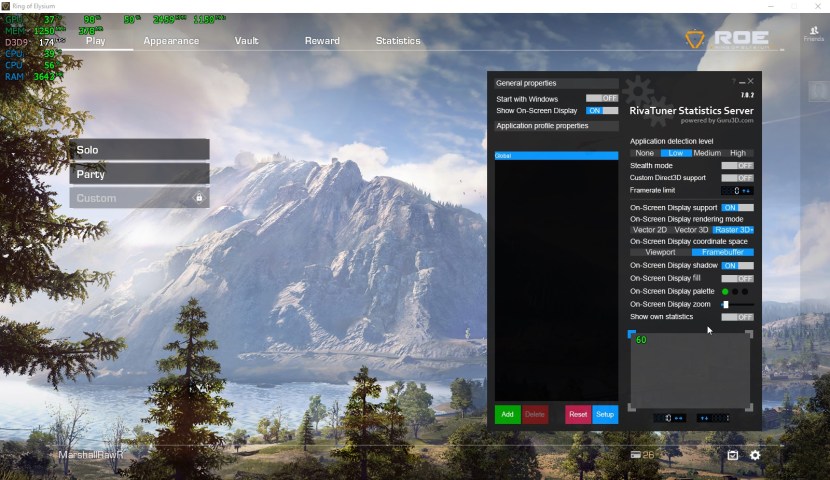Open the Friends panel icon
830x480 pixels.
pyautogui.click(x=813, y=33)
